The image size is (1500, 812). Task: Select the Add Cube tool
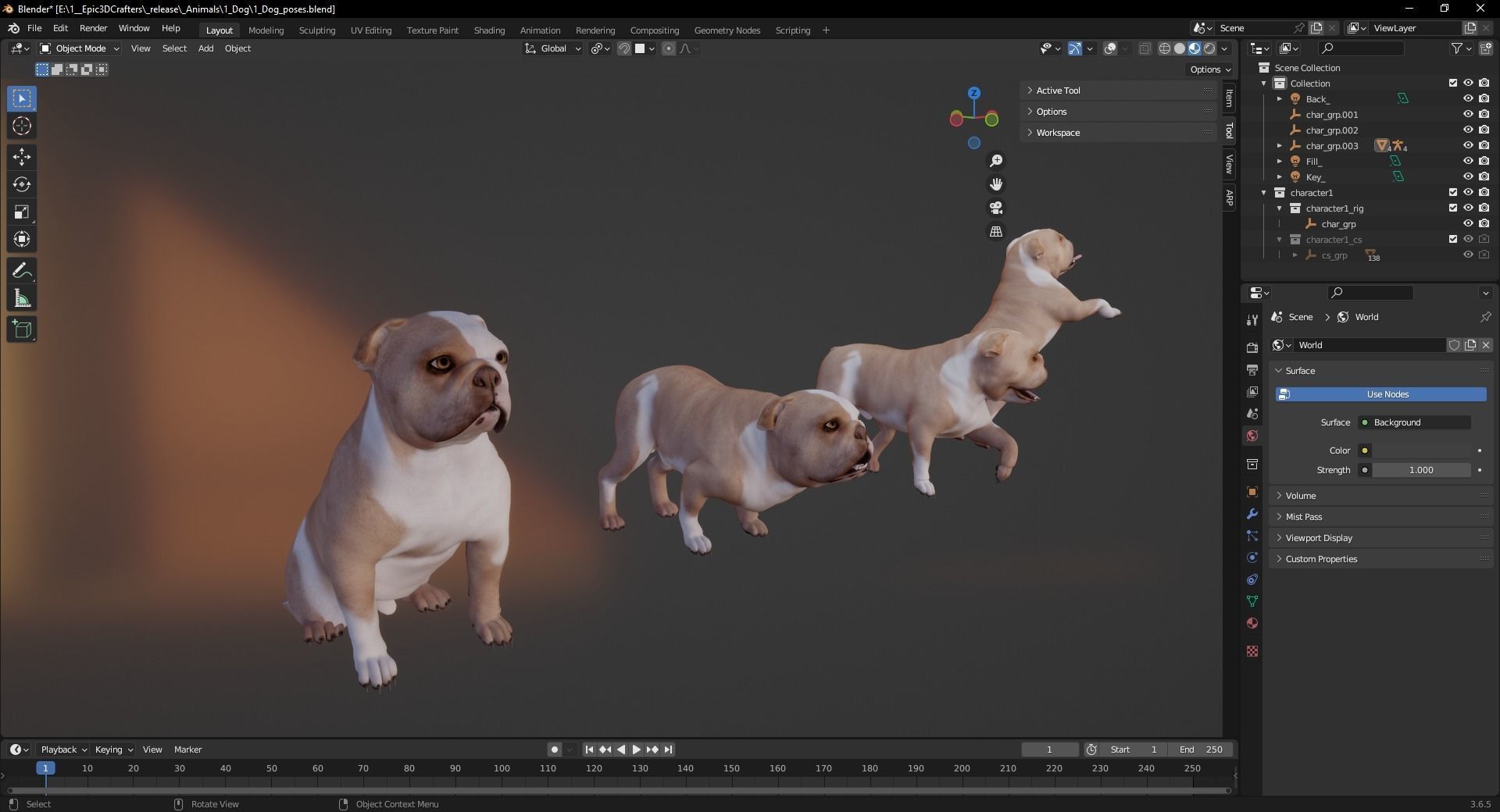point(22,329)
